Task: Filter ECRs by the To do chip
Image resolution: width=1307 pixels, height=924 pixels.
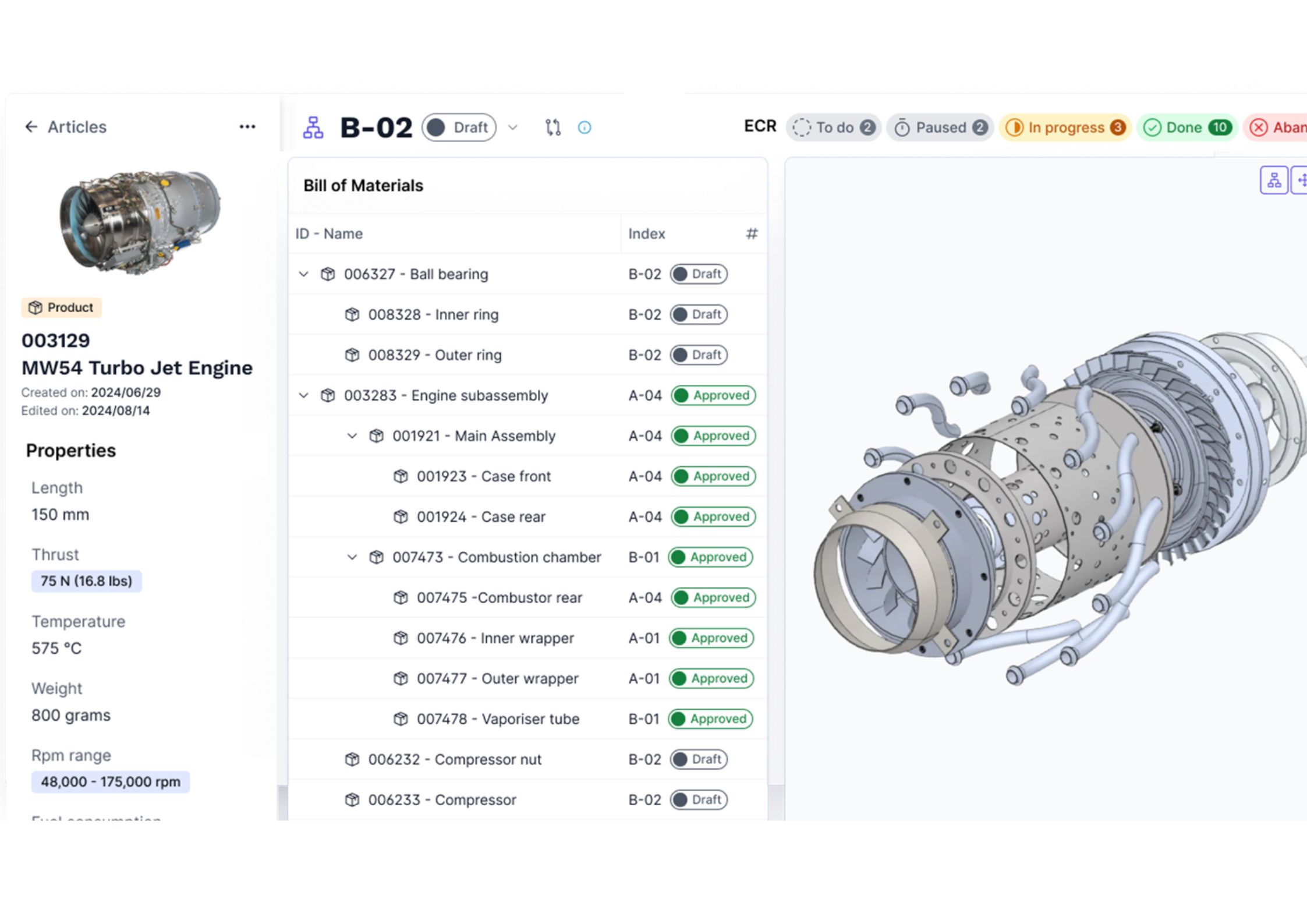Action: pos(834,128)
